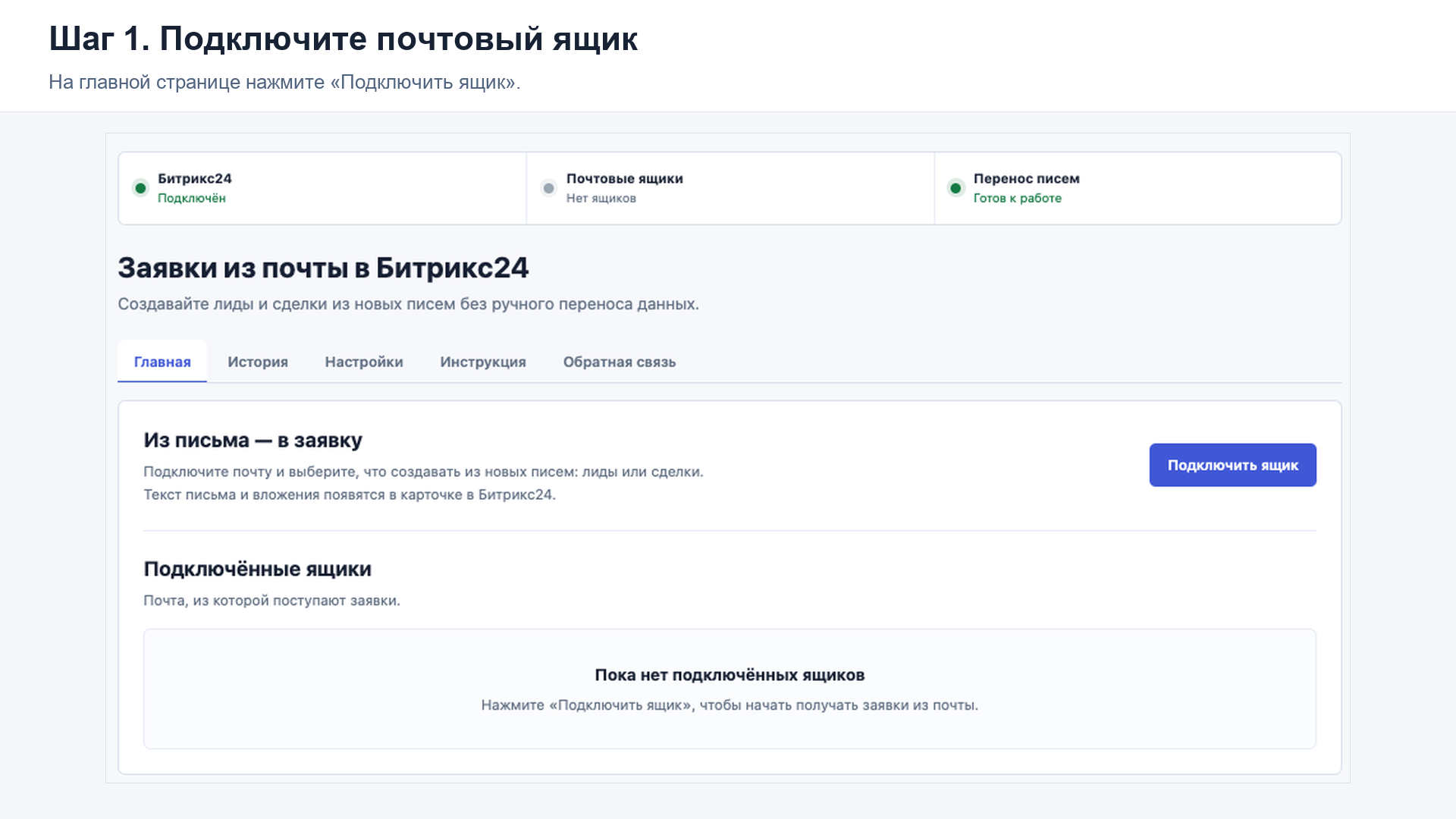The width and height of the screenshot is (1456, 819).
Task: Click the Нет ящиков status text
Action: (x=601, y=198)
